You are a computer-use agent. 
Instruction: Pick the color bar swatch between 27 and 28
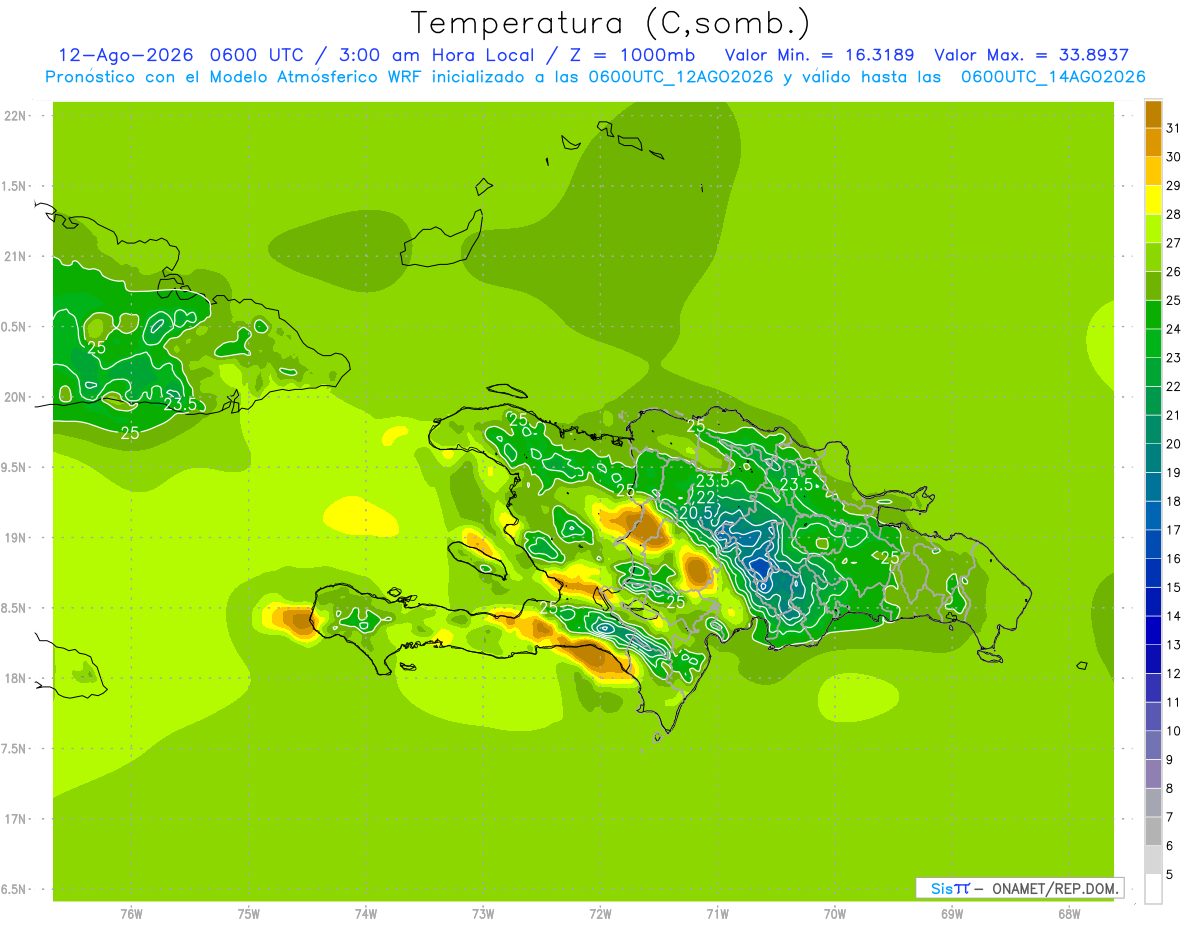coord(1153,228)
